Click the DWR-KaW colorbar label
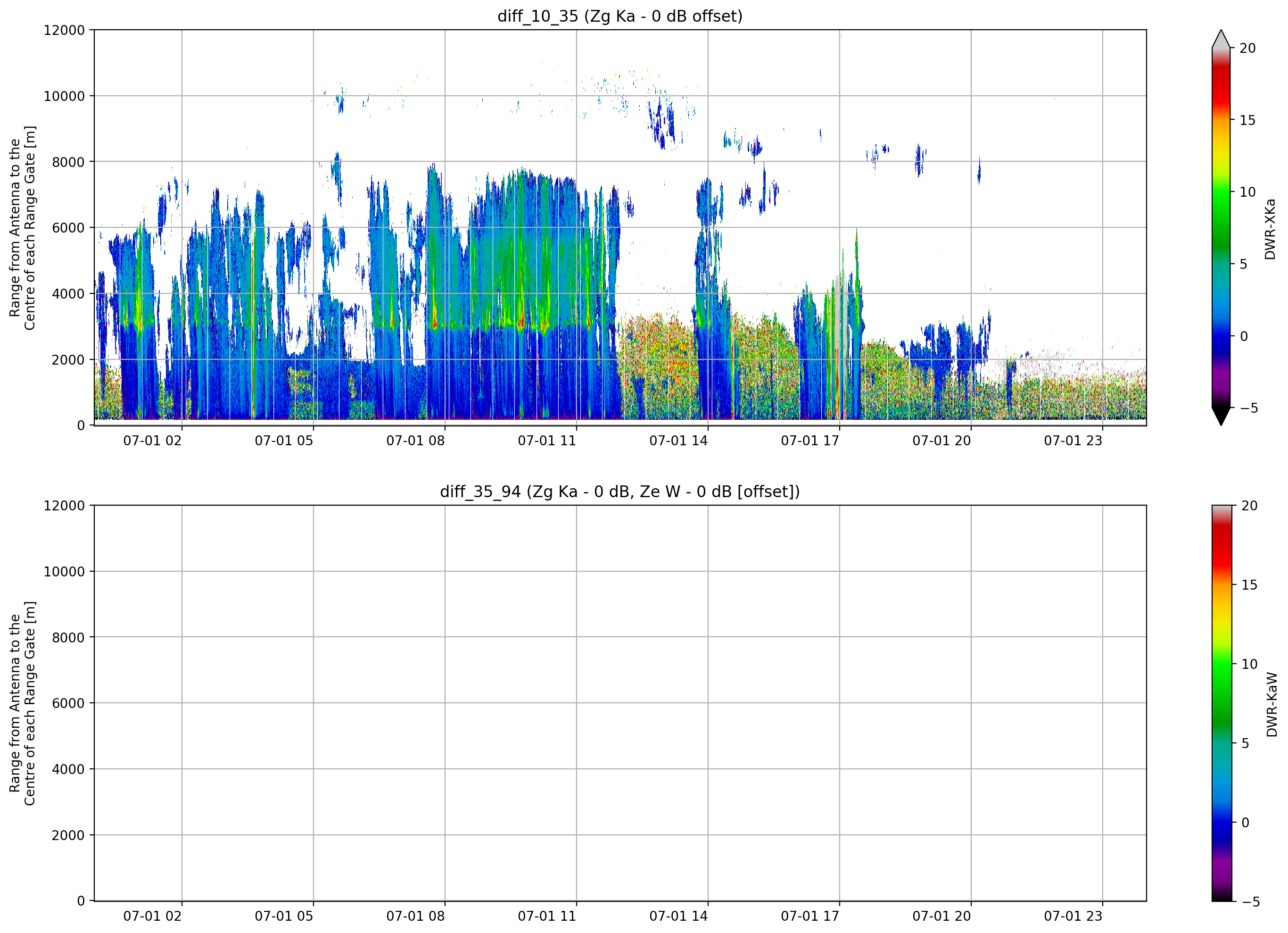 pos(1271,705)
